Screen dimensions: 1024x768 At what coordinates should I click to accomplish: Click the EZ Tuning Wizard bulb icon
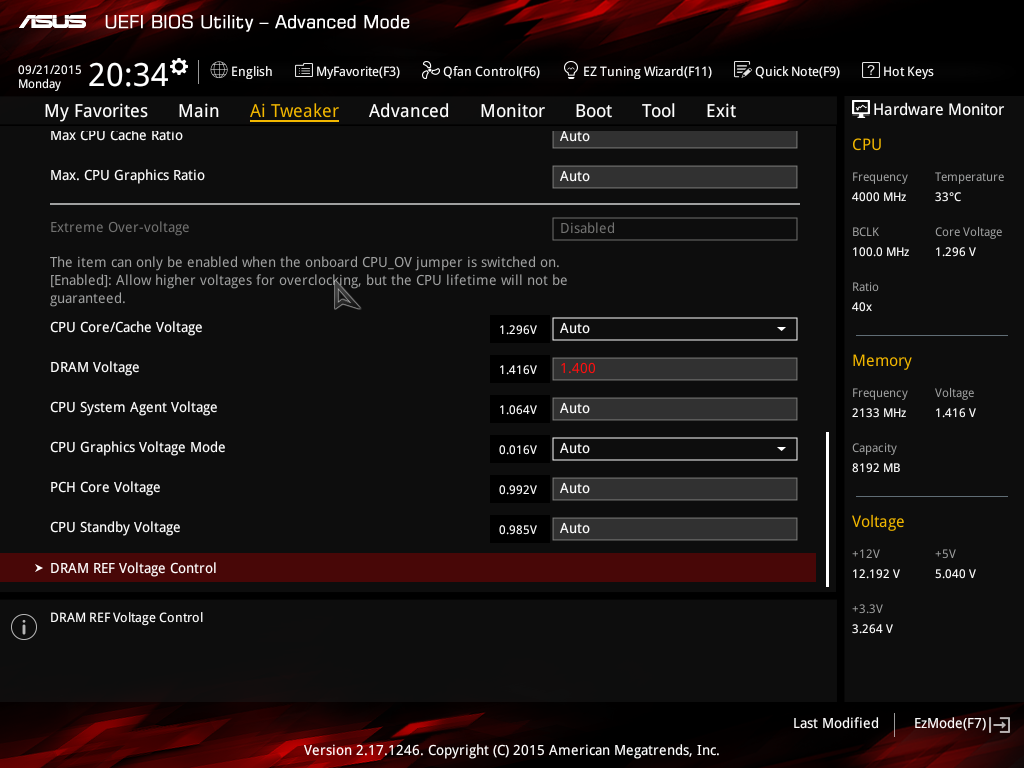(x=571, y=70)
